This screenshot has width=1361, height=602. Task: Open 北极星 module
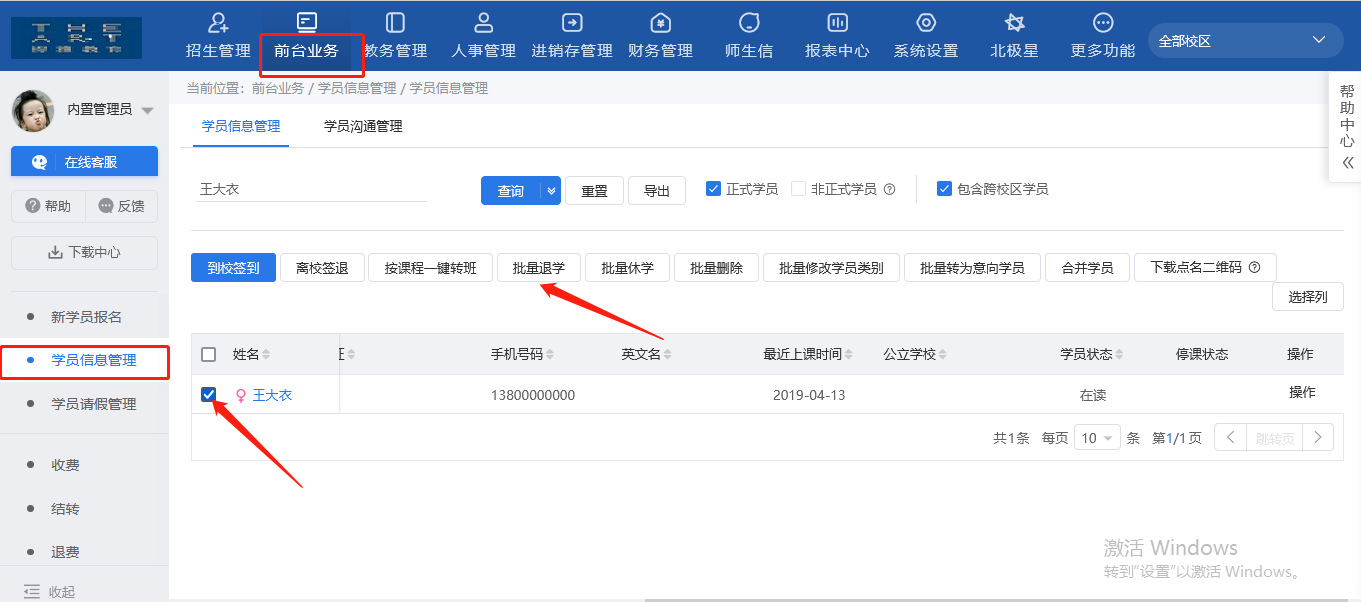click(1014, 35)
